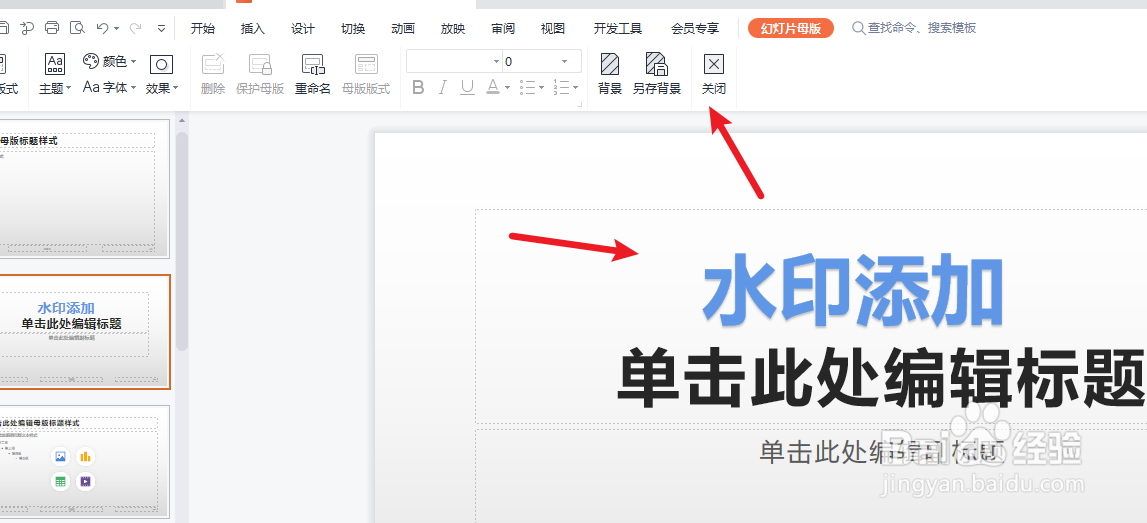Screen dimensions: 1147x523
Task: Open the 主题 theme dropdown
Action: pos(55,73)
